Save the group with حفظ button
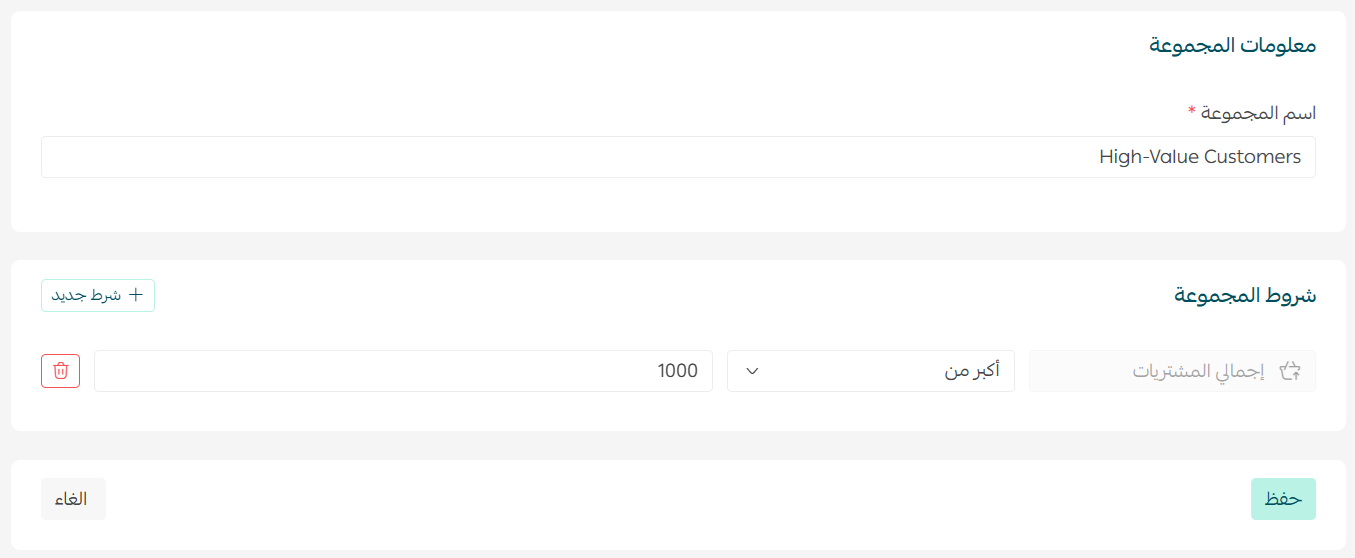The height and width of the screenshot is (558, 1355). [1283, 499]
